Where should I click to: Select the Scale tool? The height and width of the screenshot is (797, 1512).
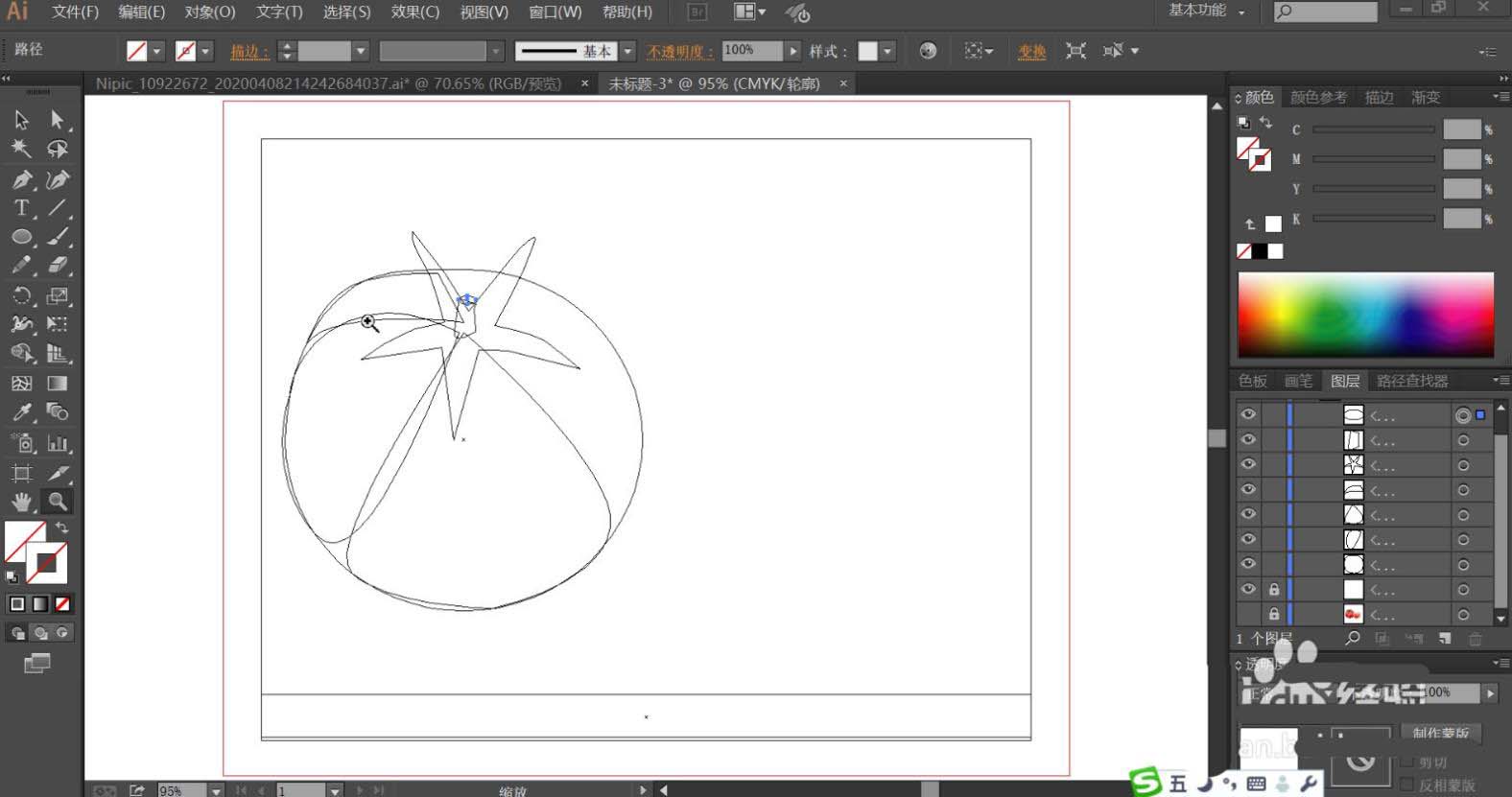pyautogui.click(x=58, y=295)
